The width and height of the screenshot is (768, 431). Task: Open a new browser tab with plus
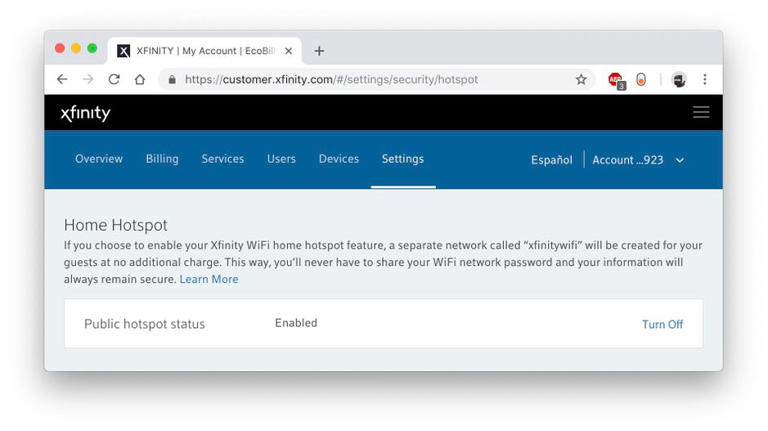[319, 51]
